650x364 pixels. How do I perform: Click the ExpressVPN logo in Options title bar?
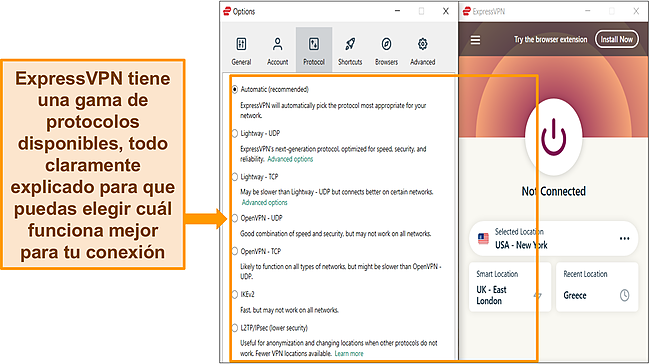point(227,11)
